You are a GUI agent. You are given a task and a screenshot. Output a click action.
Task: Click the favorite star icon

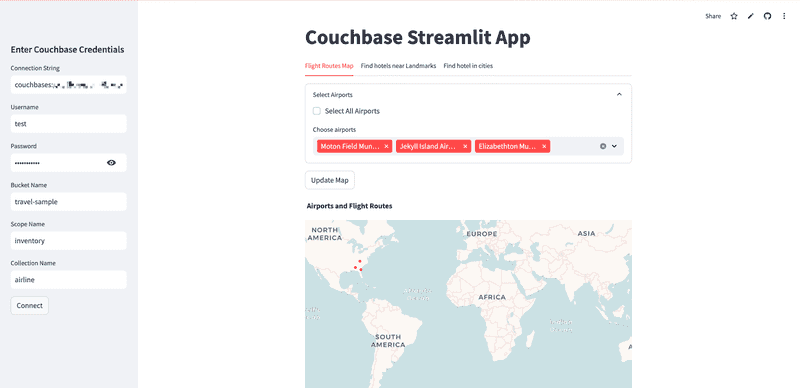pyautogui.click(x=734, y=16)
